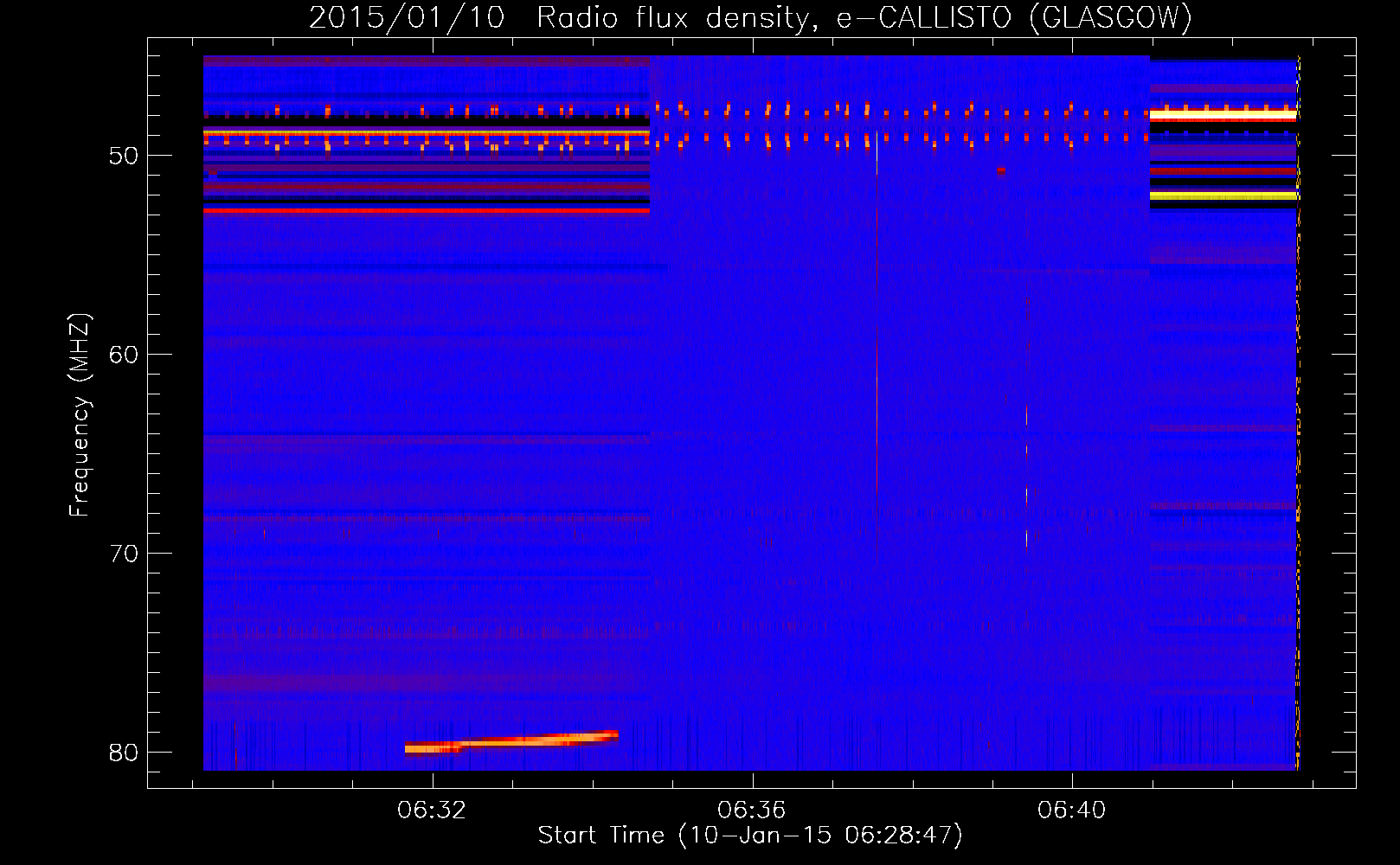Click the 70 MHz frequency tick label

[x=124, y=554]
